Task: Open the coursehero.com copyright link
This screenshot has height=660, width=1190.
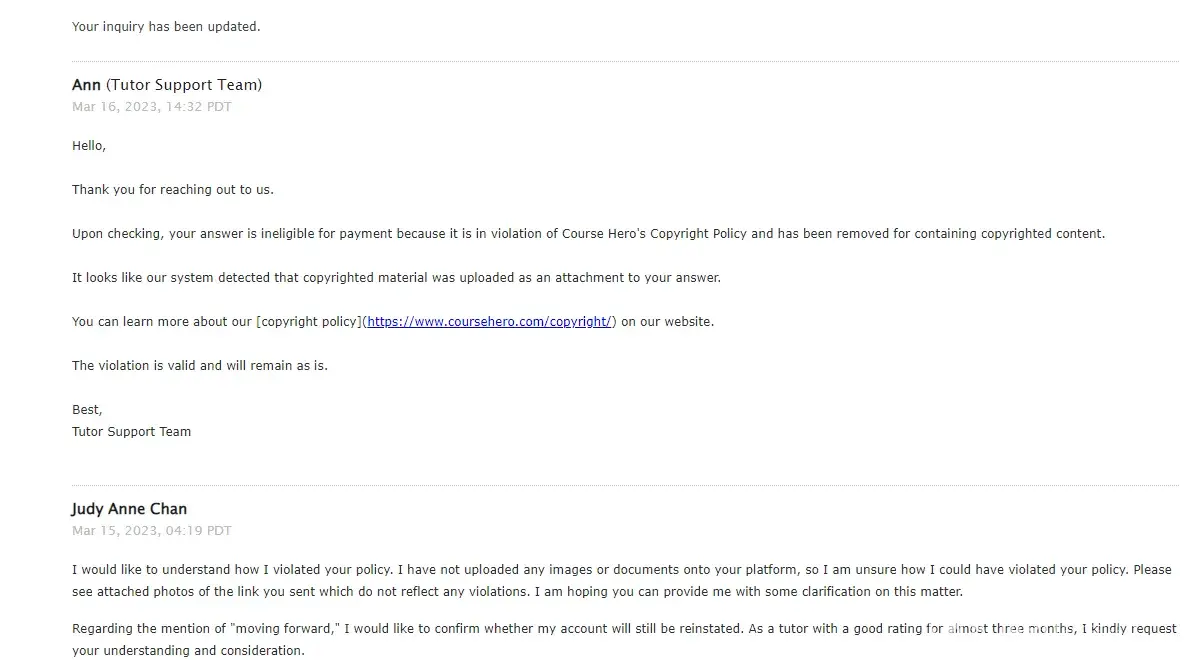Action: pyautogui.click(x=489, y=322)
